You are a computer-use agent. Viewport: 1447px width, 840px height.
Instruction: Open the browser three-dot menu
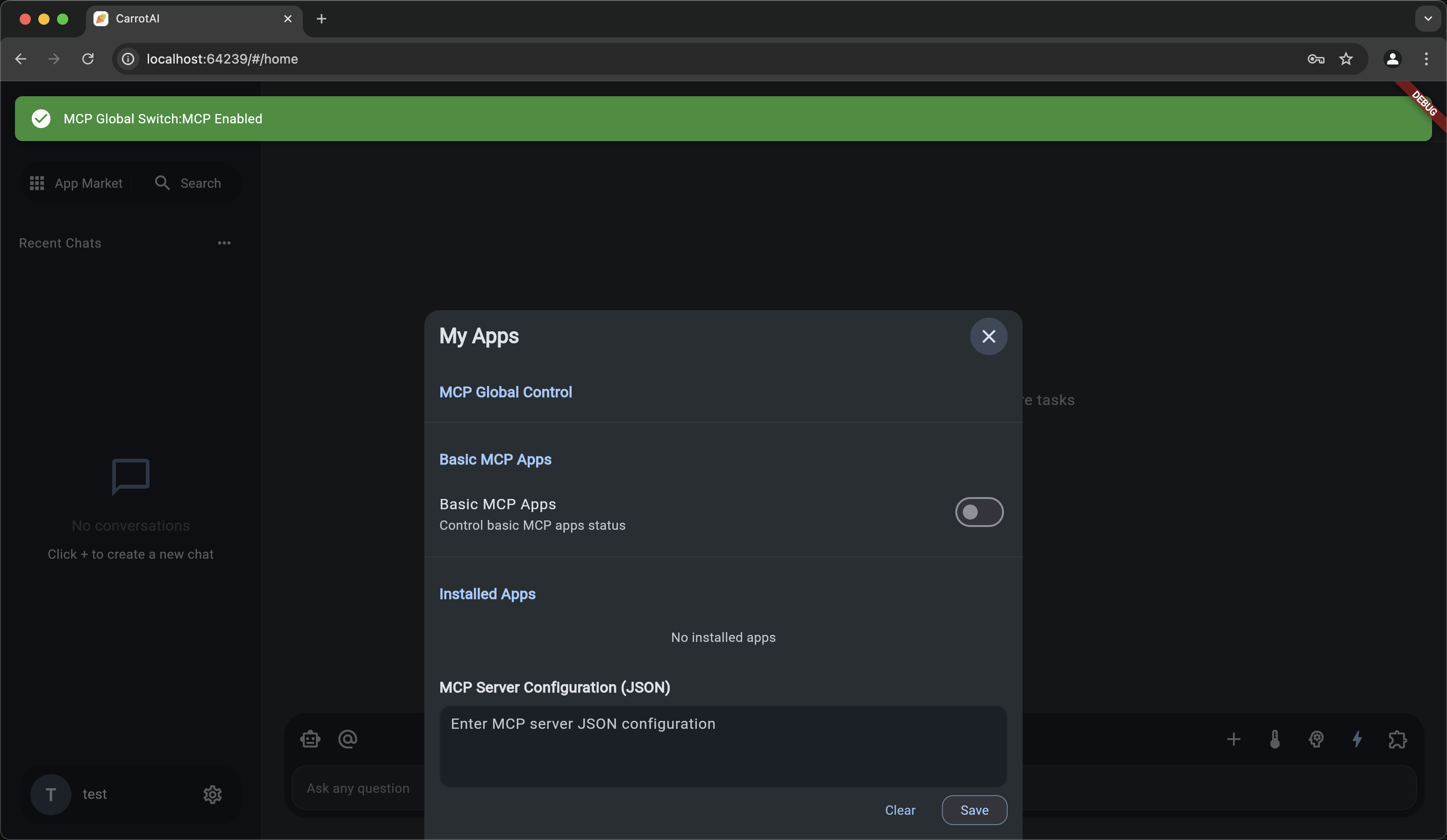click(1427, 58)
